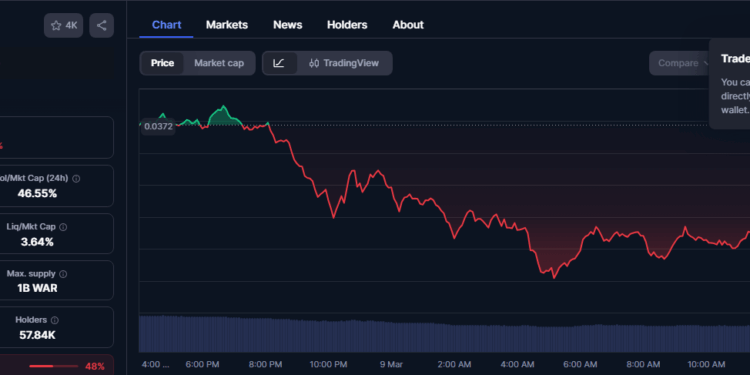Screen dimensions: 750x375
Task: Click the 48% red progress bar
Action: (53, 366)
